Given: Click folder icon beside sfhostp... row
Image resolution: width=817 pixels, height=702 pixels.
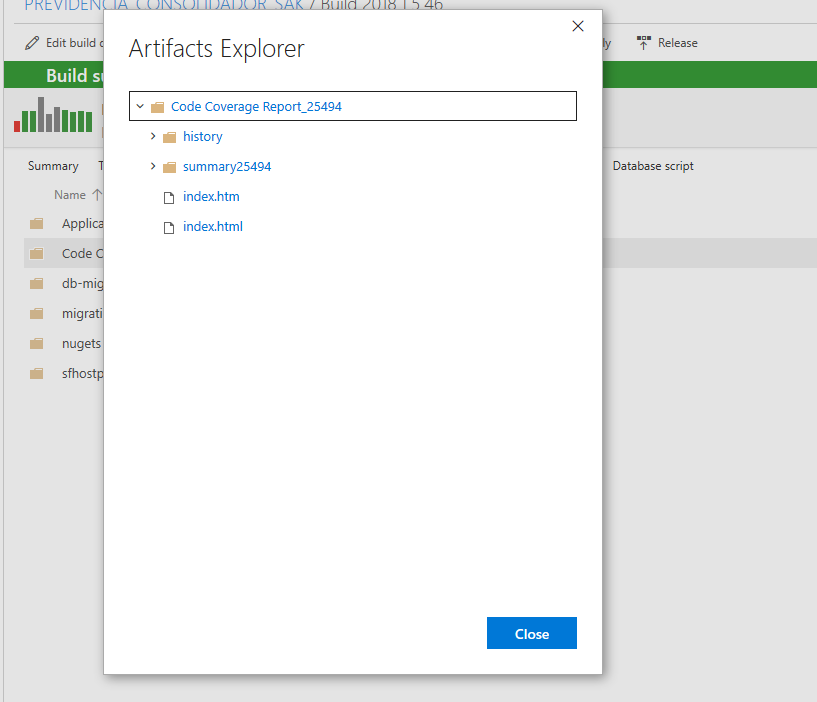Looking at the screenshot, I should (36, 374).
